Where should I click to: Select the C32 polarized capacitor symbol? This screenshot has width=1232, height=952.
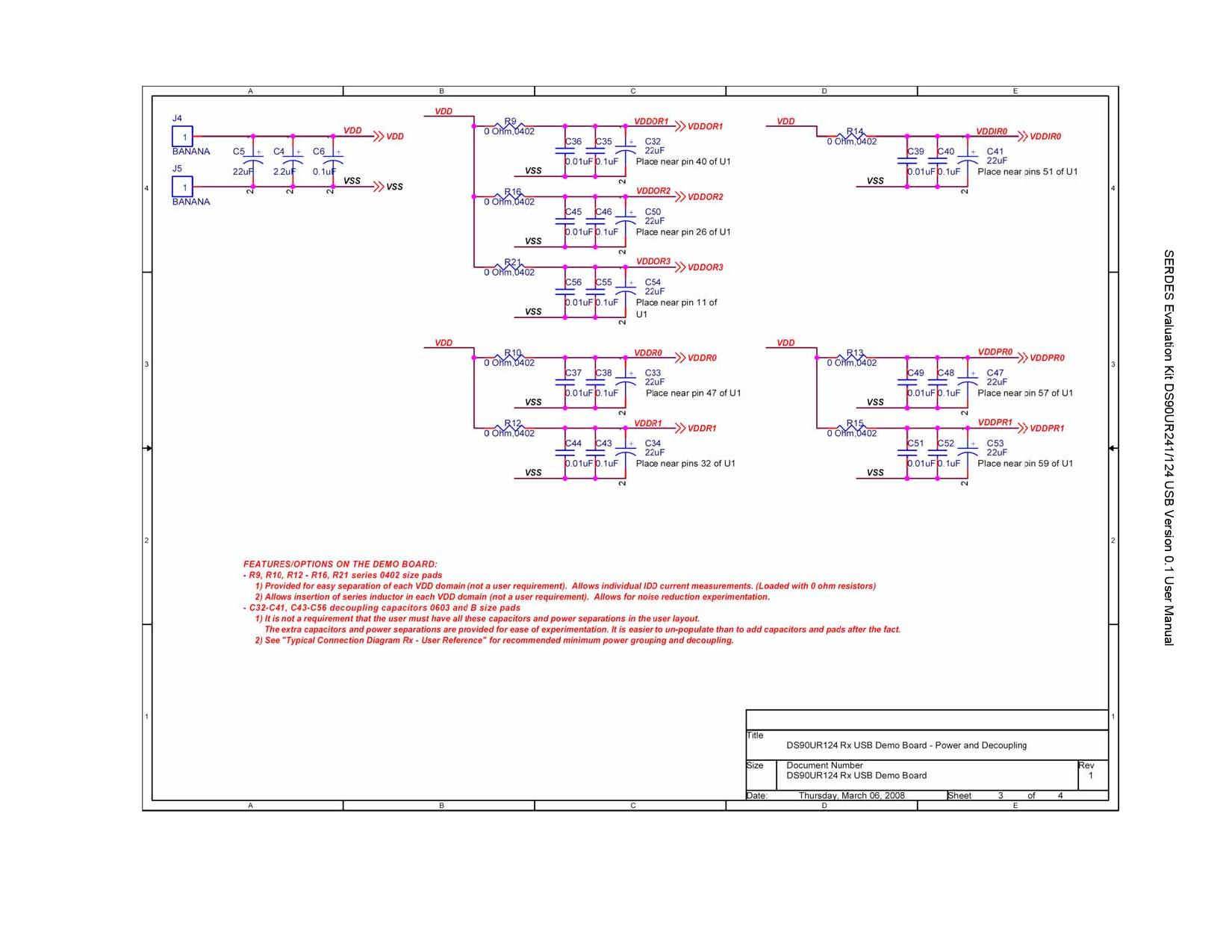point(625,152)
